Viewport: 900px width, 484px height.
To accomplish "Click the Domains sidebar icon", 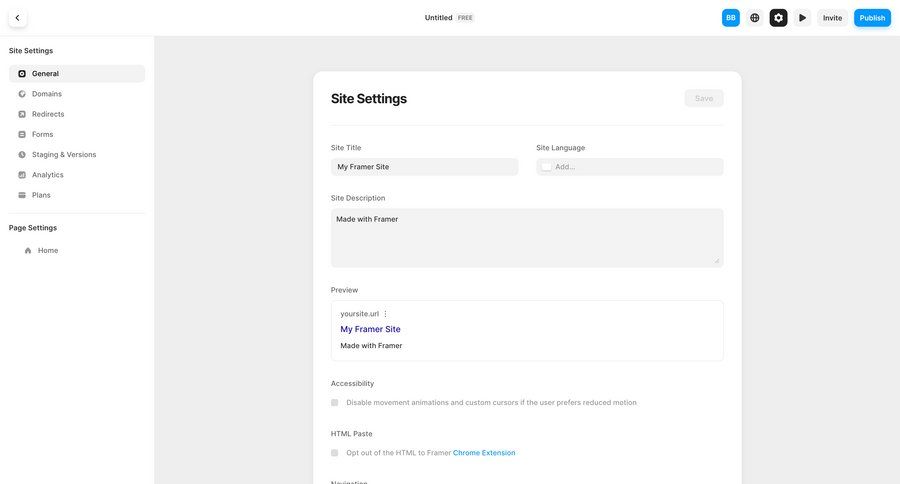I will coord(22,94).
